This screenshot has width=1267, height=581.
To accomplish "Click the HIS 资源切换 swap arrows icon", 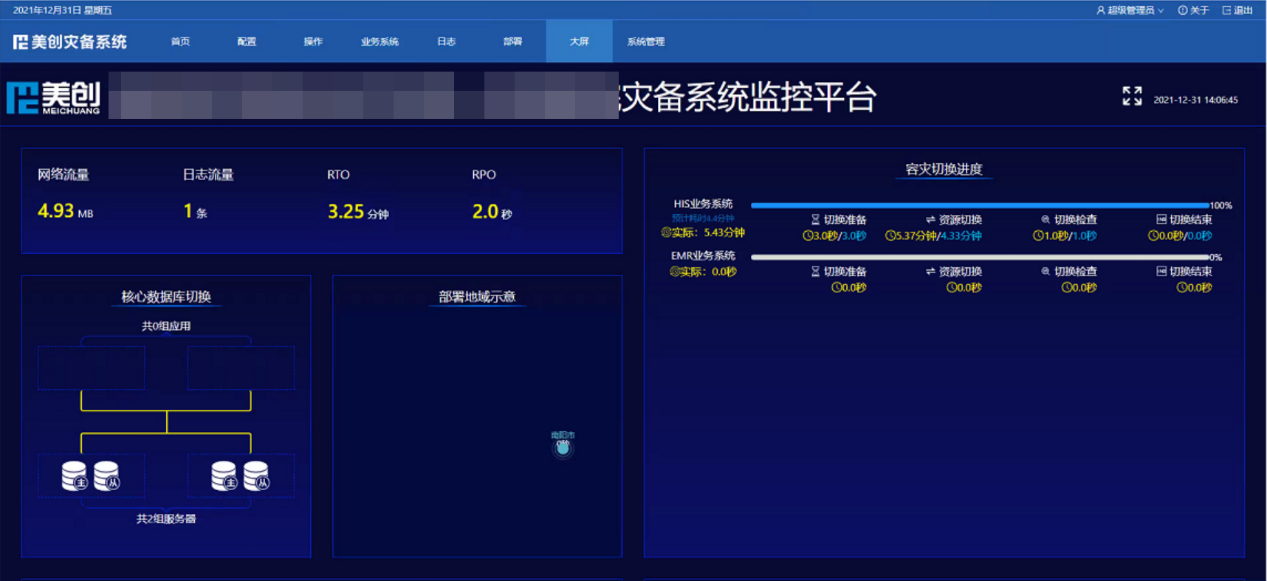I will tap(930, 220).
